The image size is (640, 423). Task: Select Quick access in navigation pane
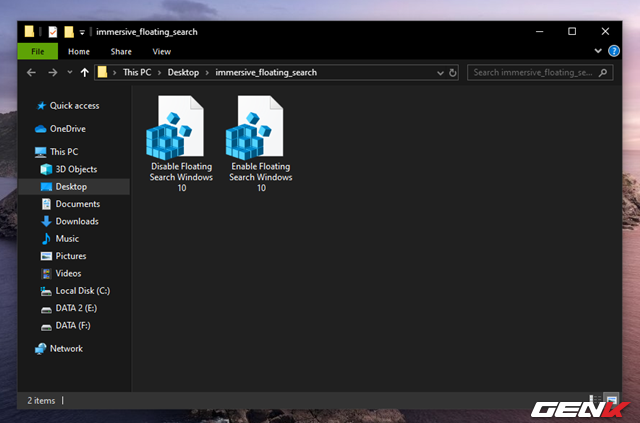[68, 106]
